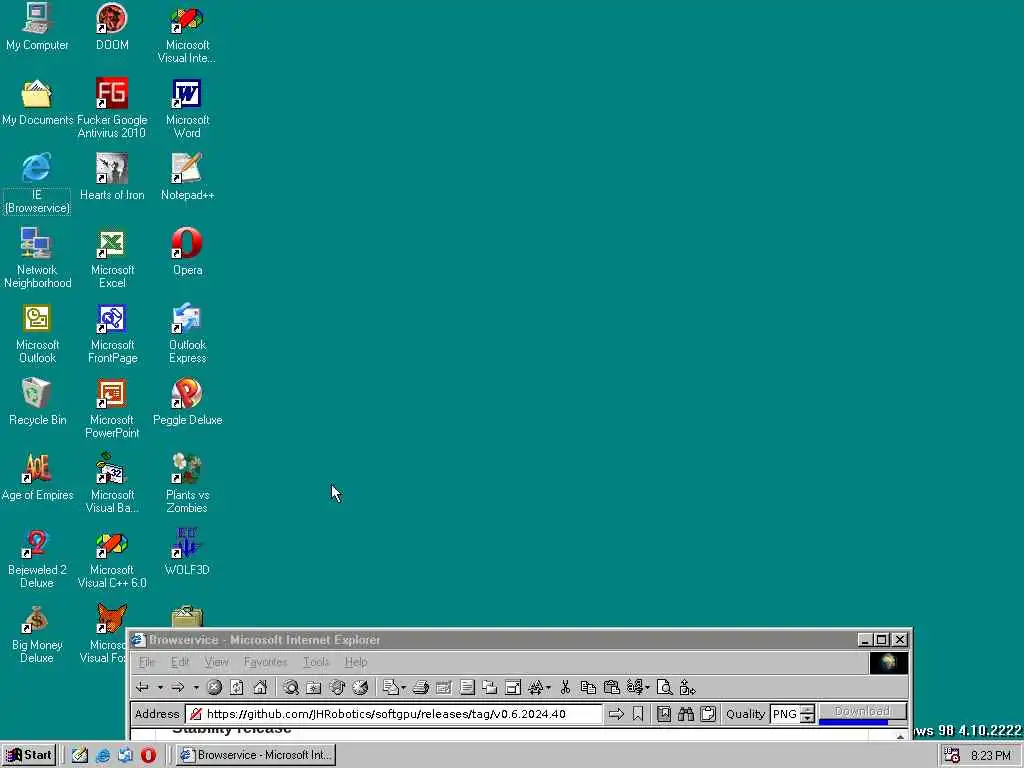Select the Recycle Bin icon
This screenshot has height=768, width=1024.
pyautogui.click(x=37, y=402)
